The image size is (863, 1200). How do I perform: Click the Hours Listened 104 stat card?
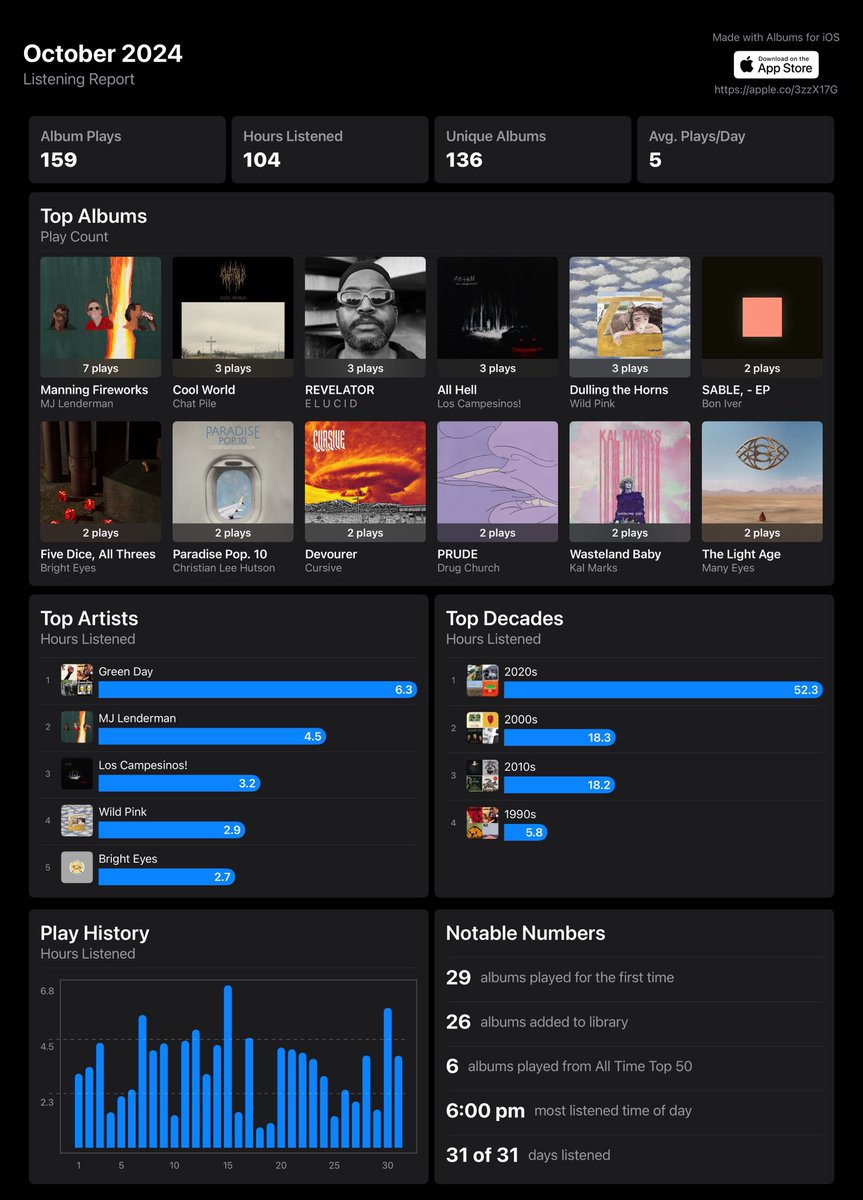[330, 149]
